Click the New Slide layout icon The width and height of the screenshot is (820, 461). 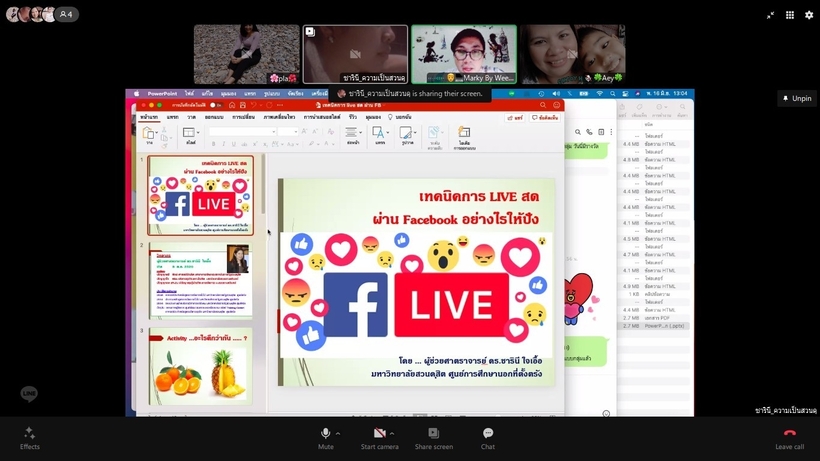tap(189, 132)
